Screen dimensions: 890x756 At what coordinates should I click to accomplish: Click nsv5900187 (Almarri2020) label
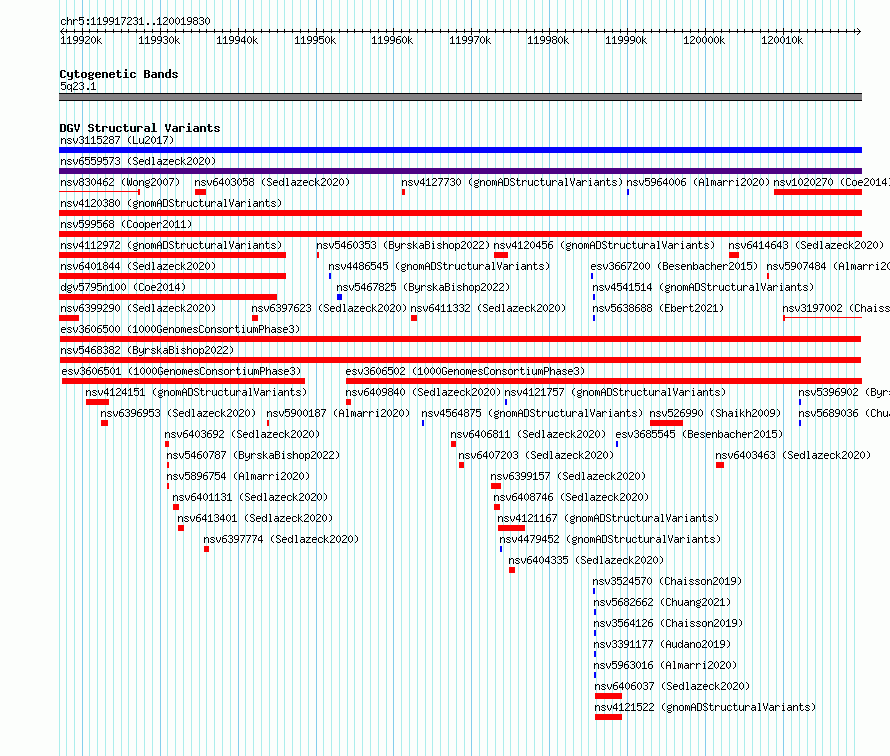pyautogui.click(x=338, y=413)
